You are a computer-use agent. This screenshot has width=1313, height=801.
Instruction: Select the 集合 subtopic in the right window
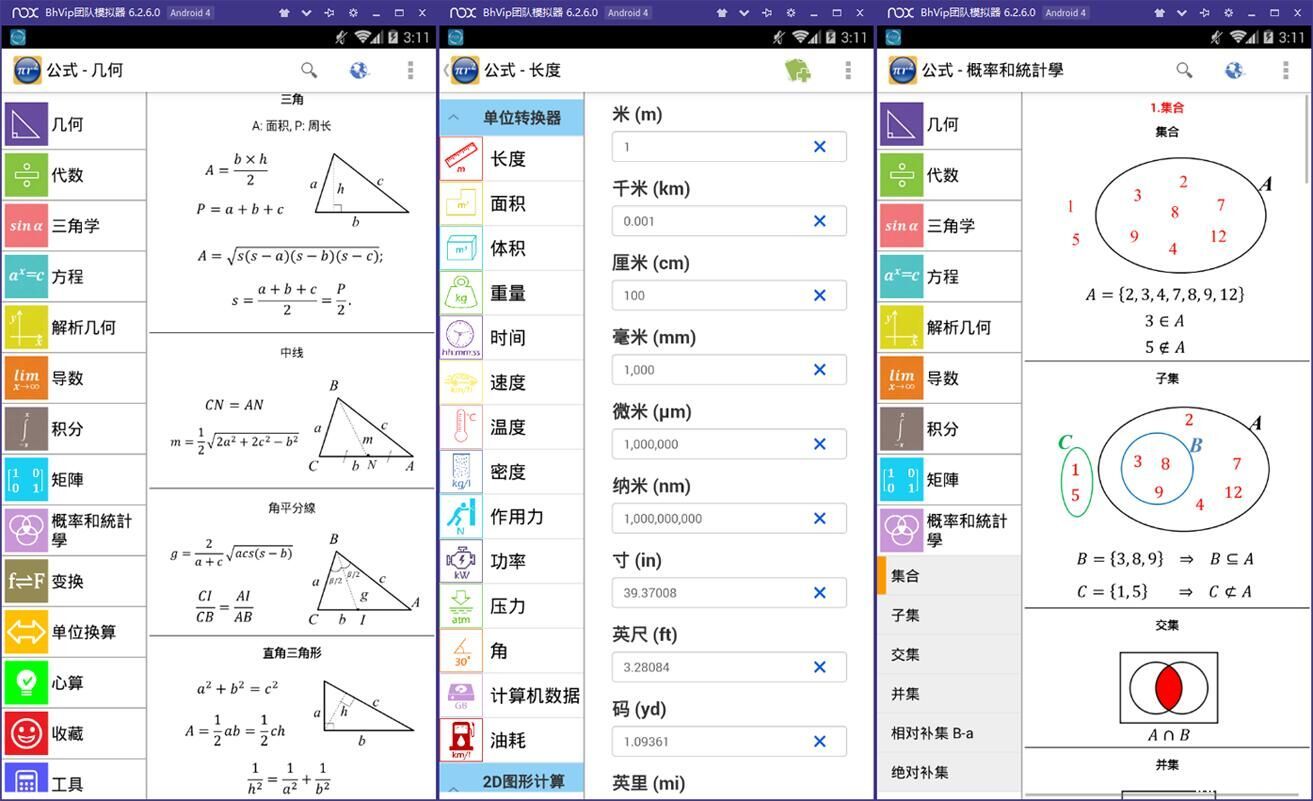point(949,576)
